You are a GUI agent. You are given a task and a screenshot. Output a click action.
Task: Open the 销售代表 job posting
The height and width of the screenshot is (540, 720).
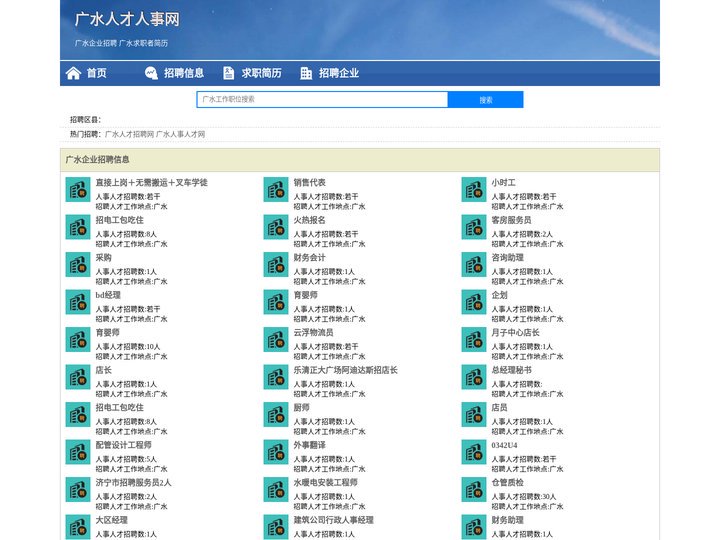[x=309, y=182]
